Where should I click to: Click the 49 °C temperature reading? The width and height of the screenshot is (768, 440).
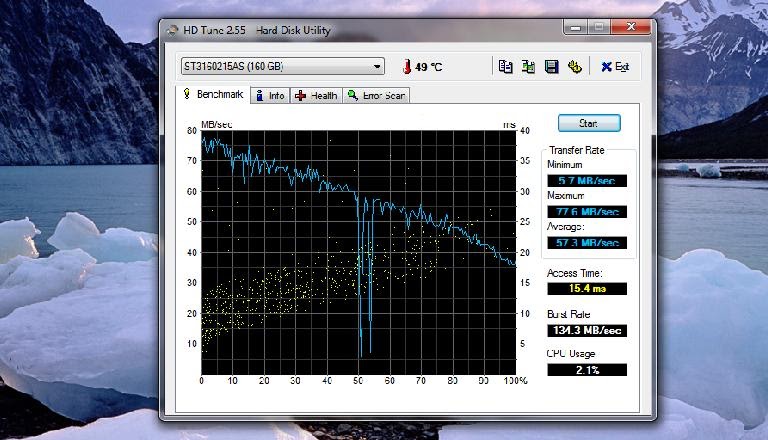(x=429, y=67)
